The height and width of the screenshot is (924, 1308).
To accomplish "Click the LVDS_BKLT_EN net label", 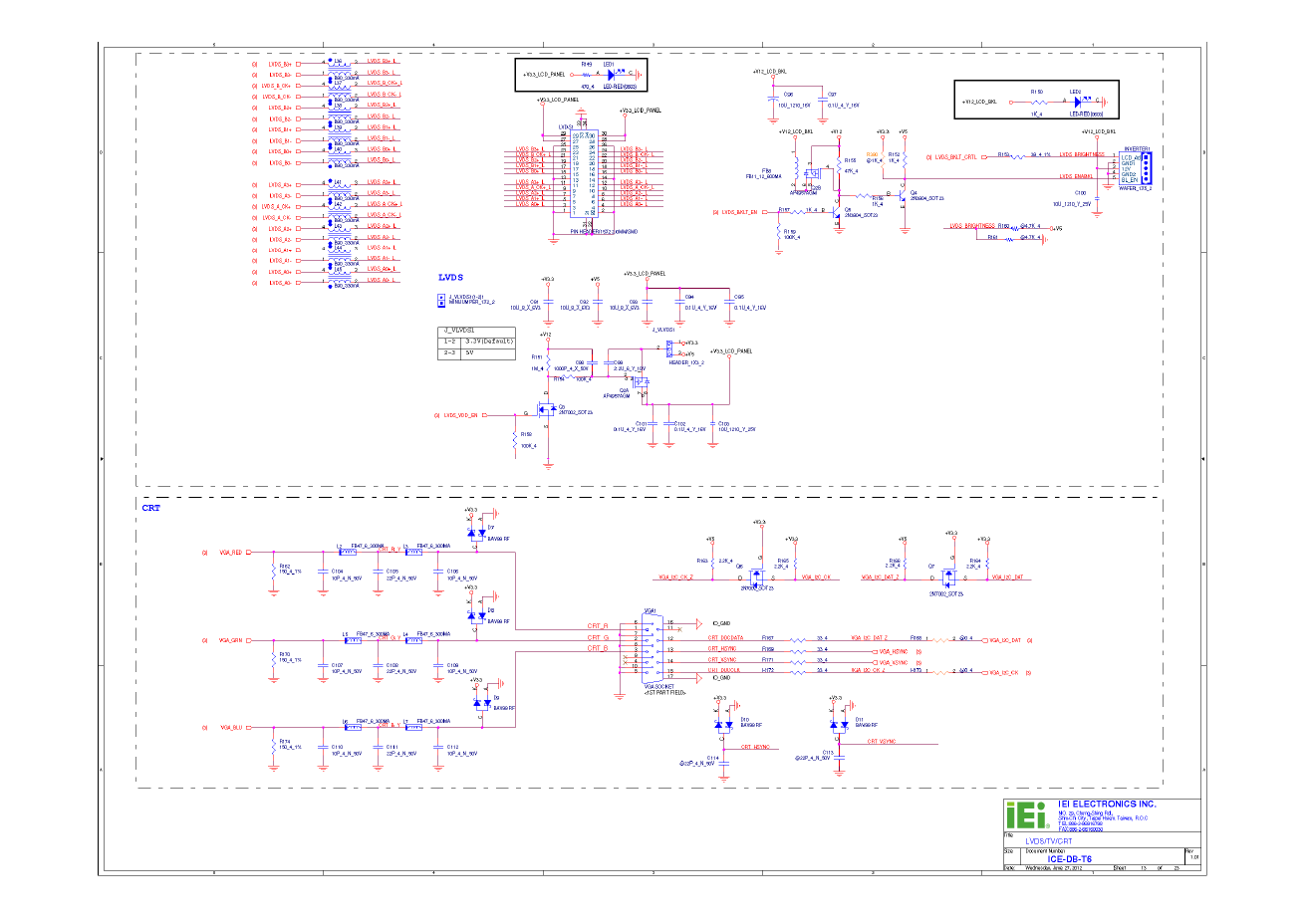I will 739,212.
